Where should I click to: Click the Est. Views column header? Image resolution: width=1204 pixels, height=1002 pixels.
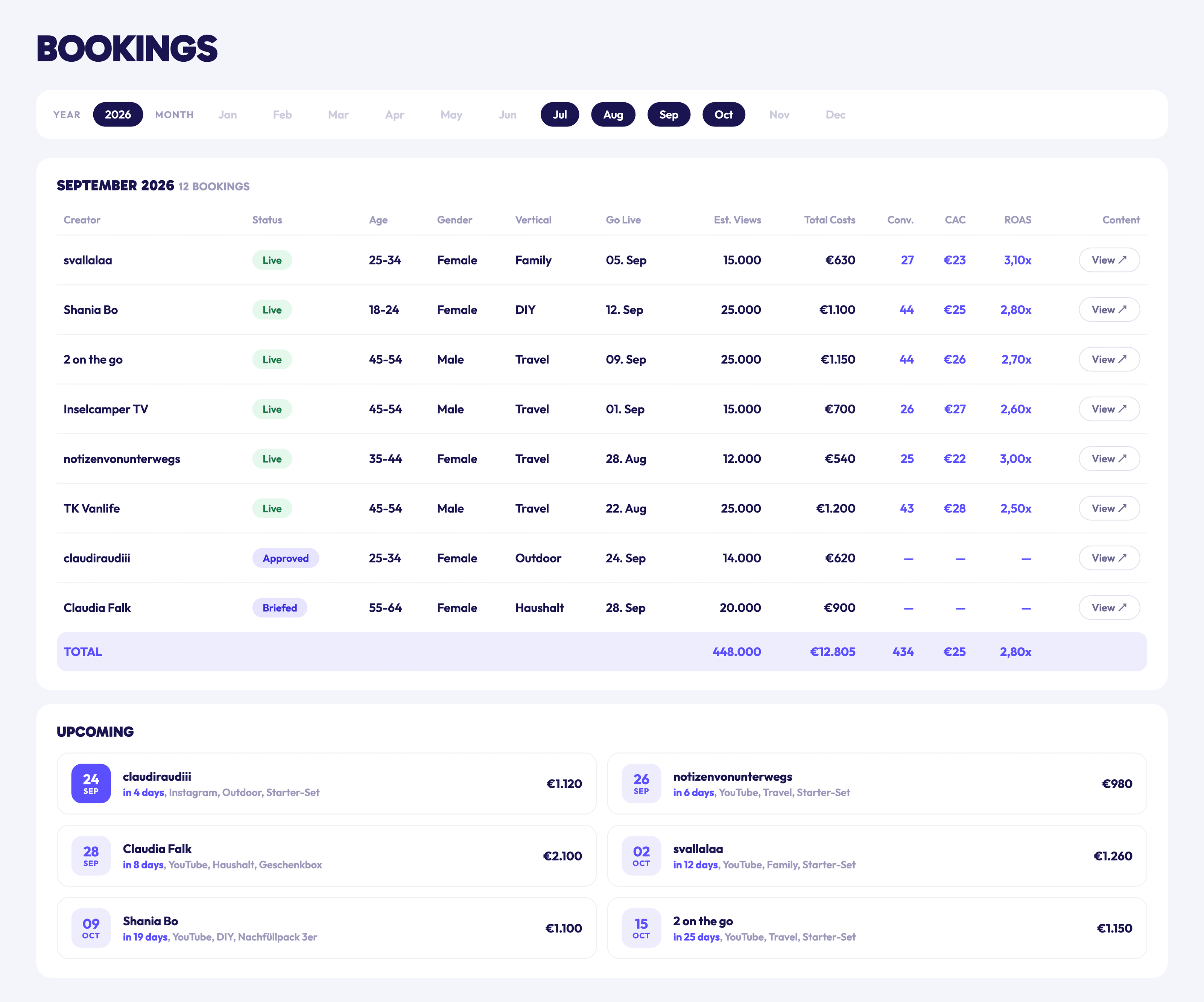click(737, 220)
